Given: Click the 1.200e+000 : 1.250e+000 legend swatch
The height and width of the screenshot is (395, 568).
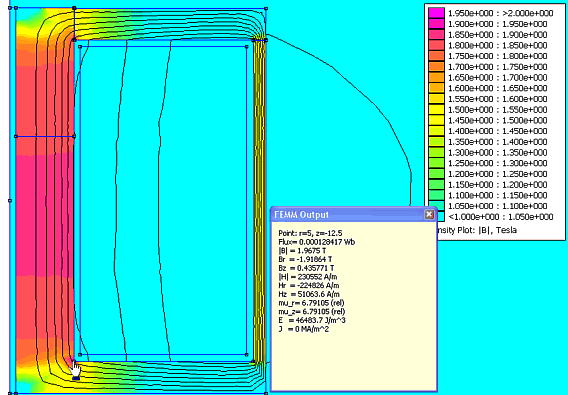Looking at the screenshot, I should (x=436, y=174).
